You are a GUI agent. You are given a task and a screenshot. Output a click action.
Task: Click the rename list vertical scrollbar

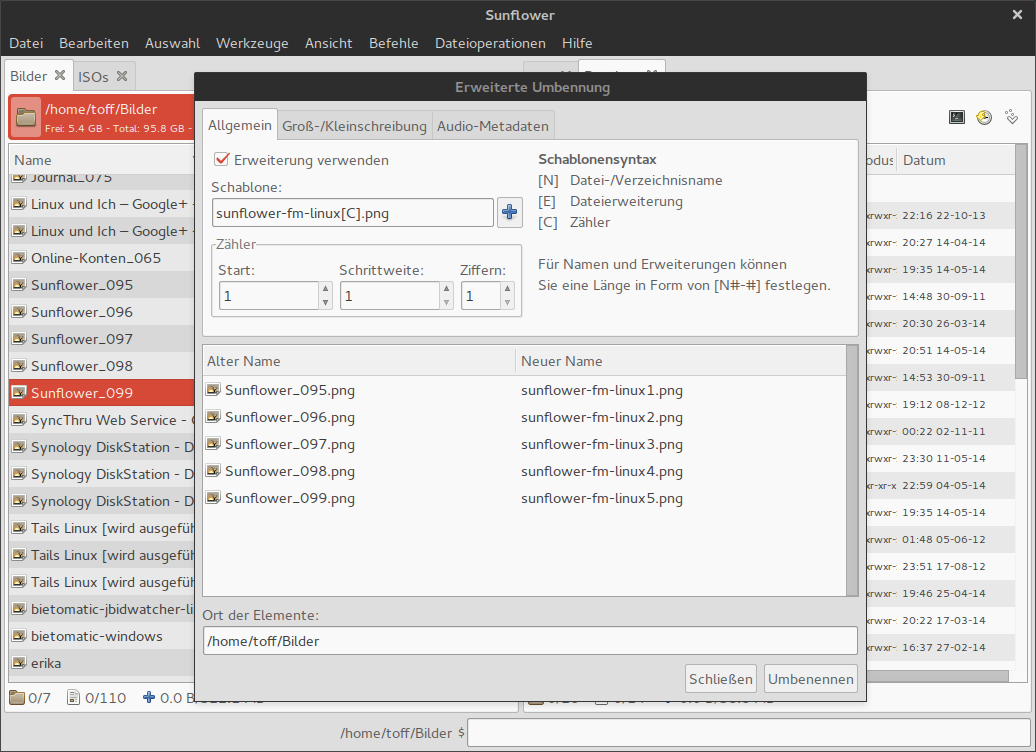pos(852,470)
